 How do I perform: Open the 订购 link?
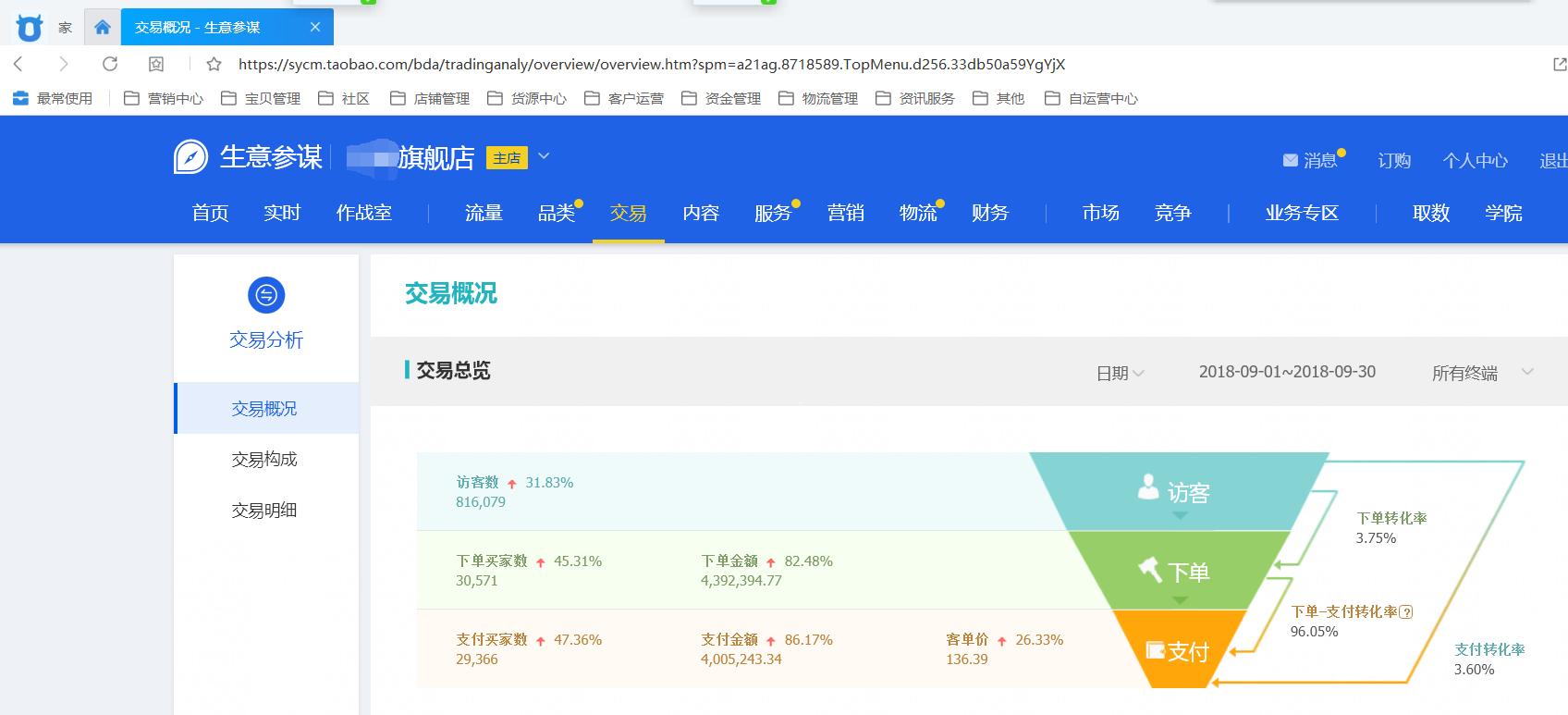click(x=1394, y=160)
